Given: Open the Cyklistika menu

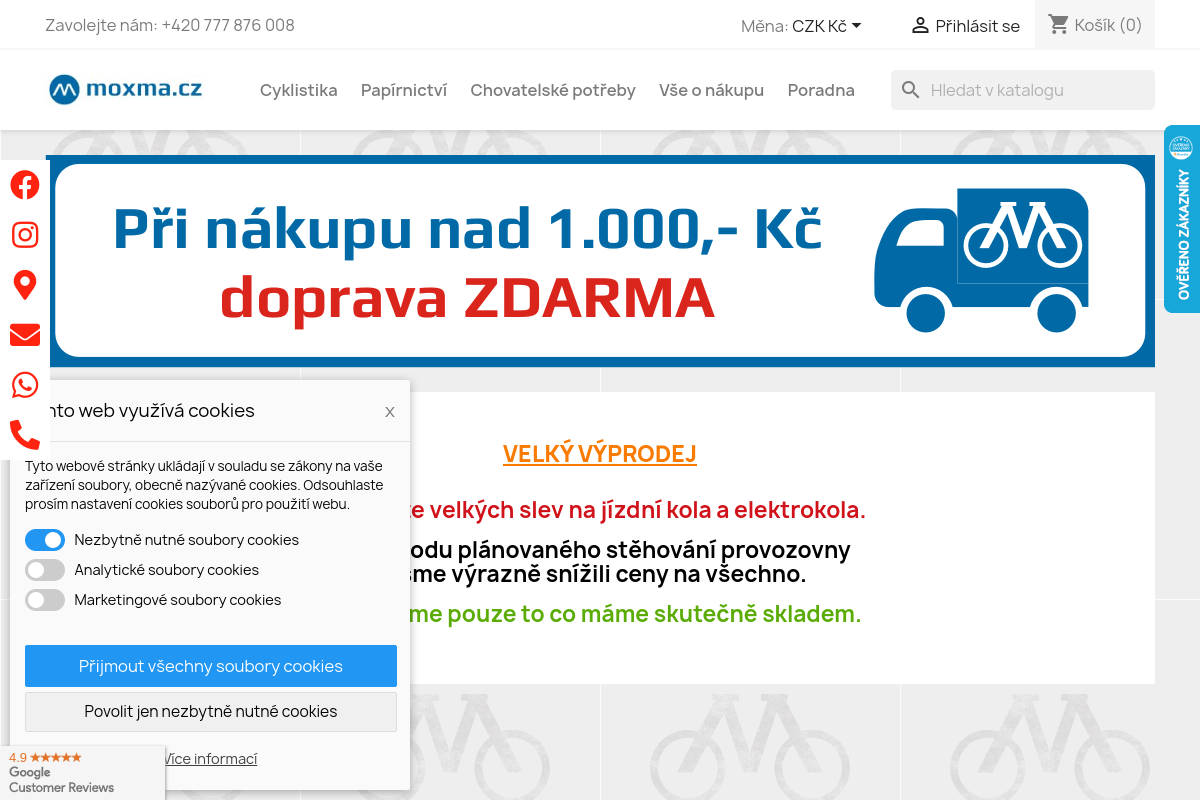Looking at the screenshot, I should (x=298, y=89).
